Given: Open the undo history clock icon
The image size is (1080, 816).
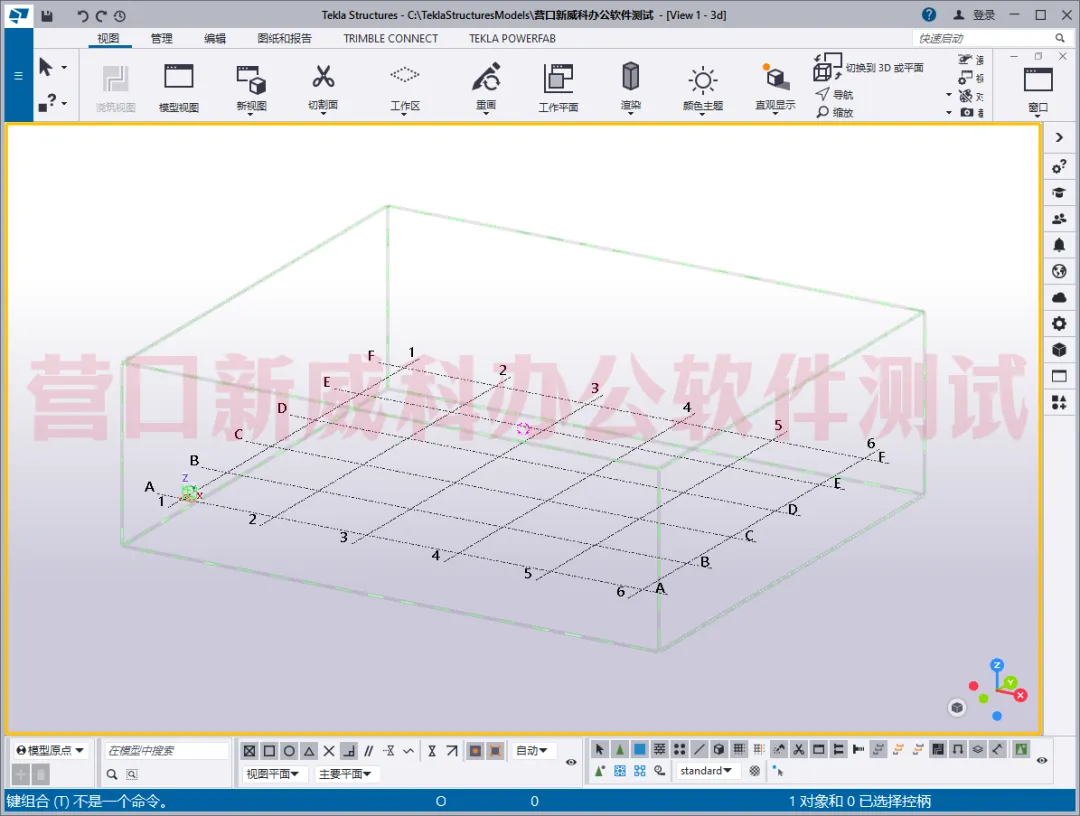Looking at the screenshot, I should pos(120,15).
